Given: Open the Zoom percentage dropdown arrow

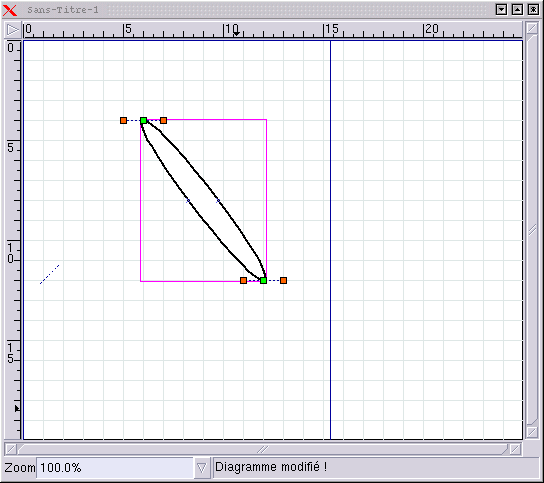Looking at the screenshot, I should (x=202, y=468).
